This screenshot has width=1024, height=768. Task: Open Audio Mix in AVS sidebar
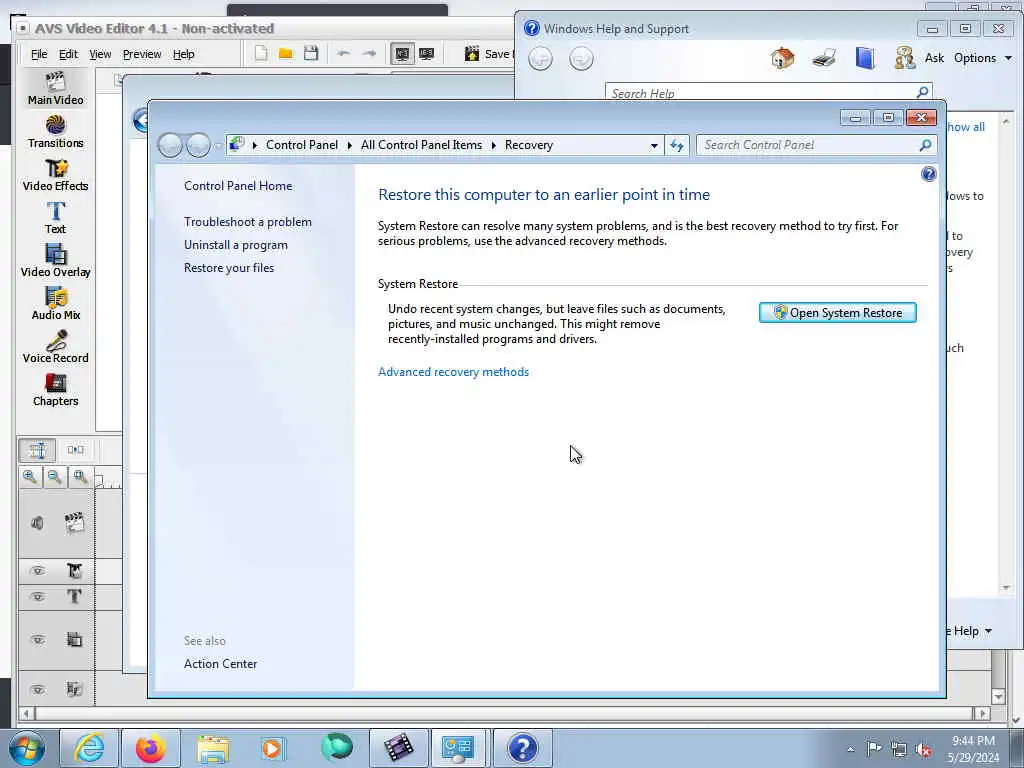click(56, 304)
